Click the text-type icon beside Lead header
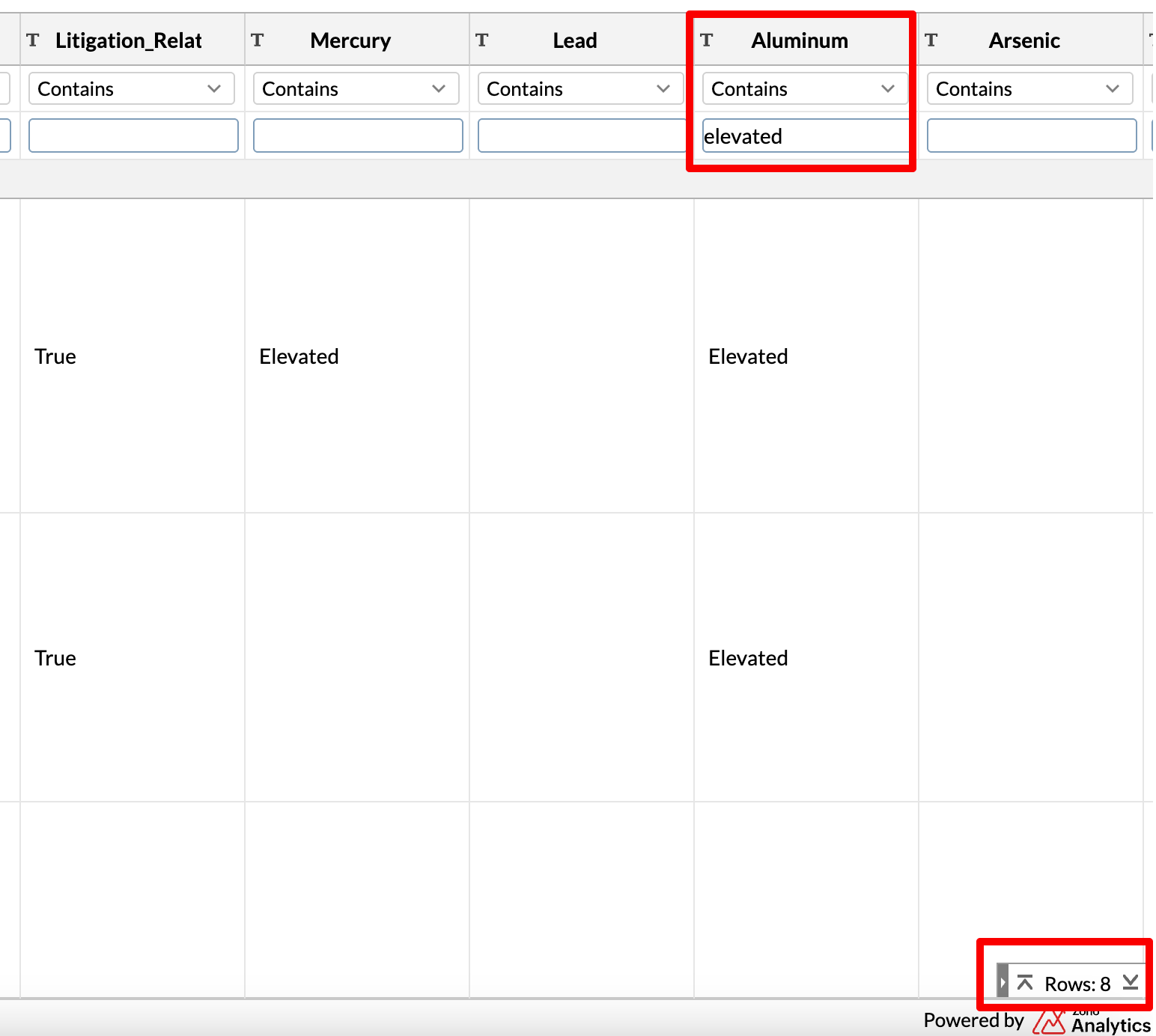The image size is (1156, 1036). 482,40
